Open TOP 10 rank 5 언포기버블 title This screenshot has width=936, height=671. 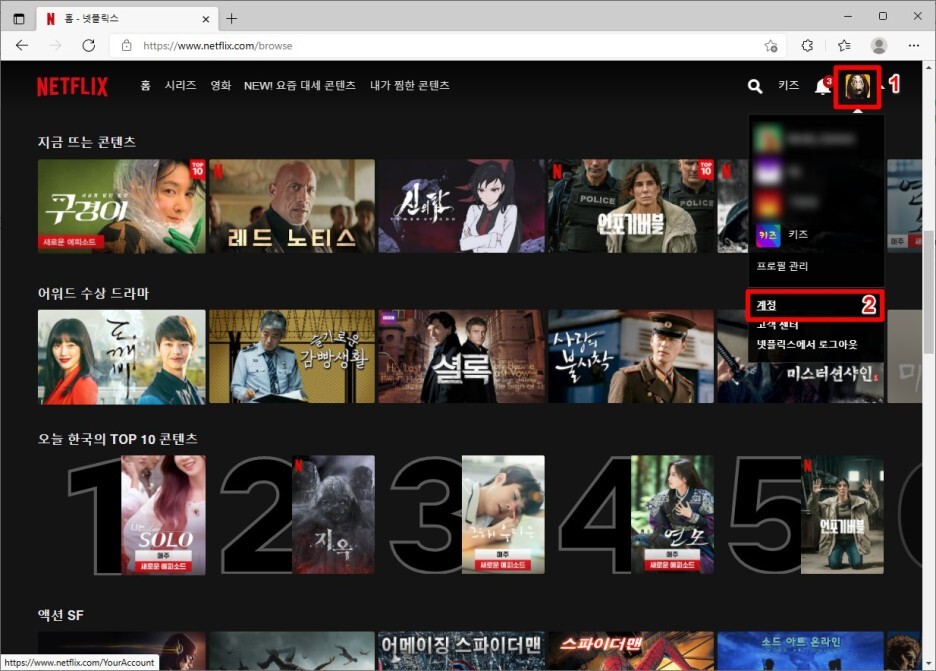[842, 515]
